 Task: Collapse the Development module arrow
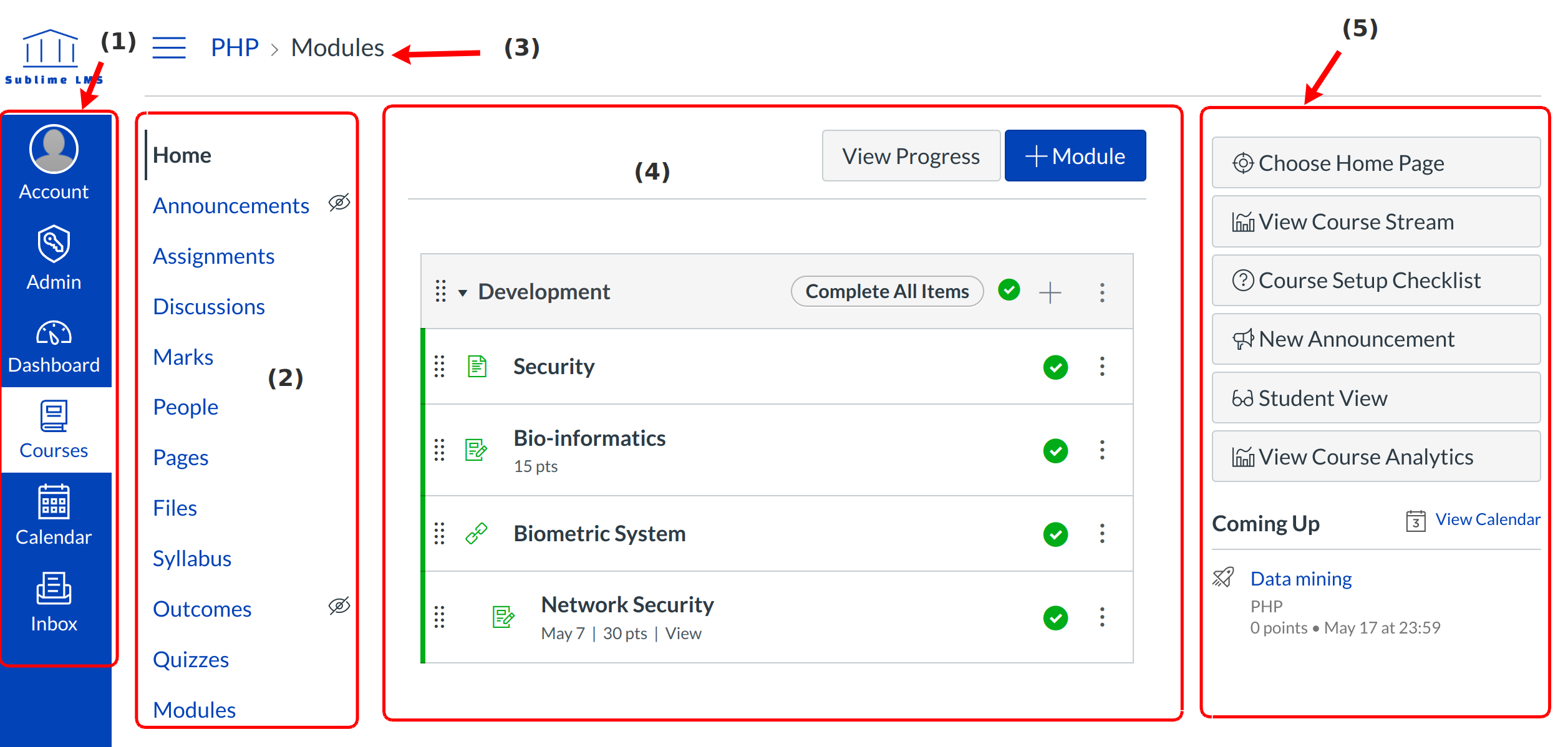462,292
